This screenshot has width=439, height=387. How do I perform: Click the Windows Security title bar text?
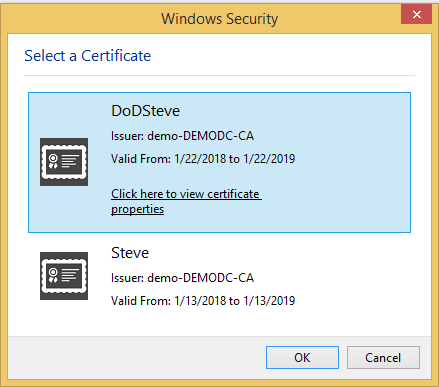click(x=220, y=19)
